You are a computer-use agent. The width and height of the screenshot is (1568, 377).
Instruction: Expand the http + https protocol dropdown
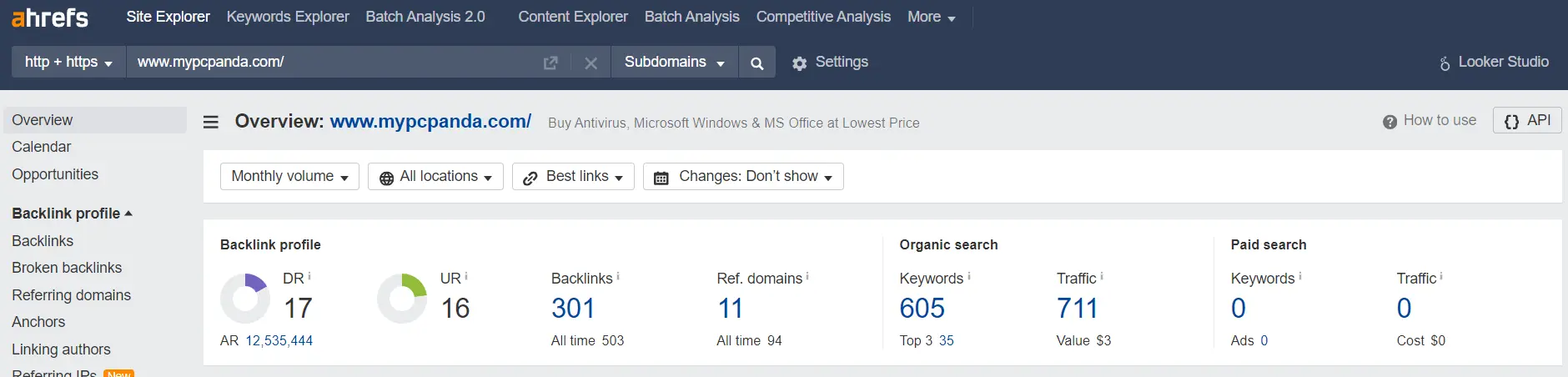68,63
